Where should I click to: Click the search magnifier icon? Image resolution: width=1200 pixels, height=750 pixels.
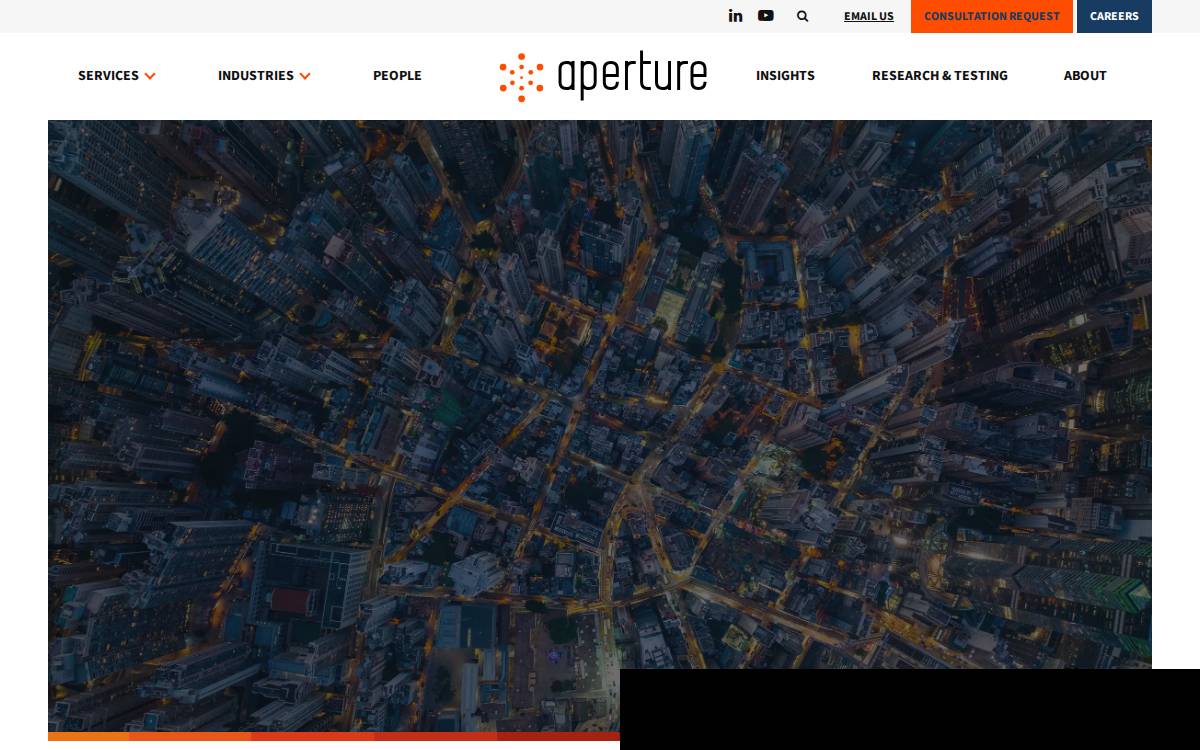click(x=802, y=16)
